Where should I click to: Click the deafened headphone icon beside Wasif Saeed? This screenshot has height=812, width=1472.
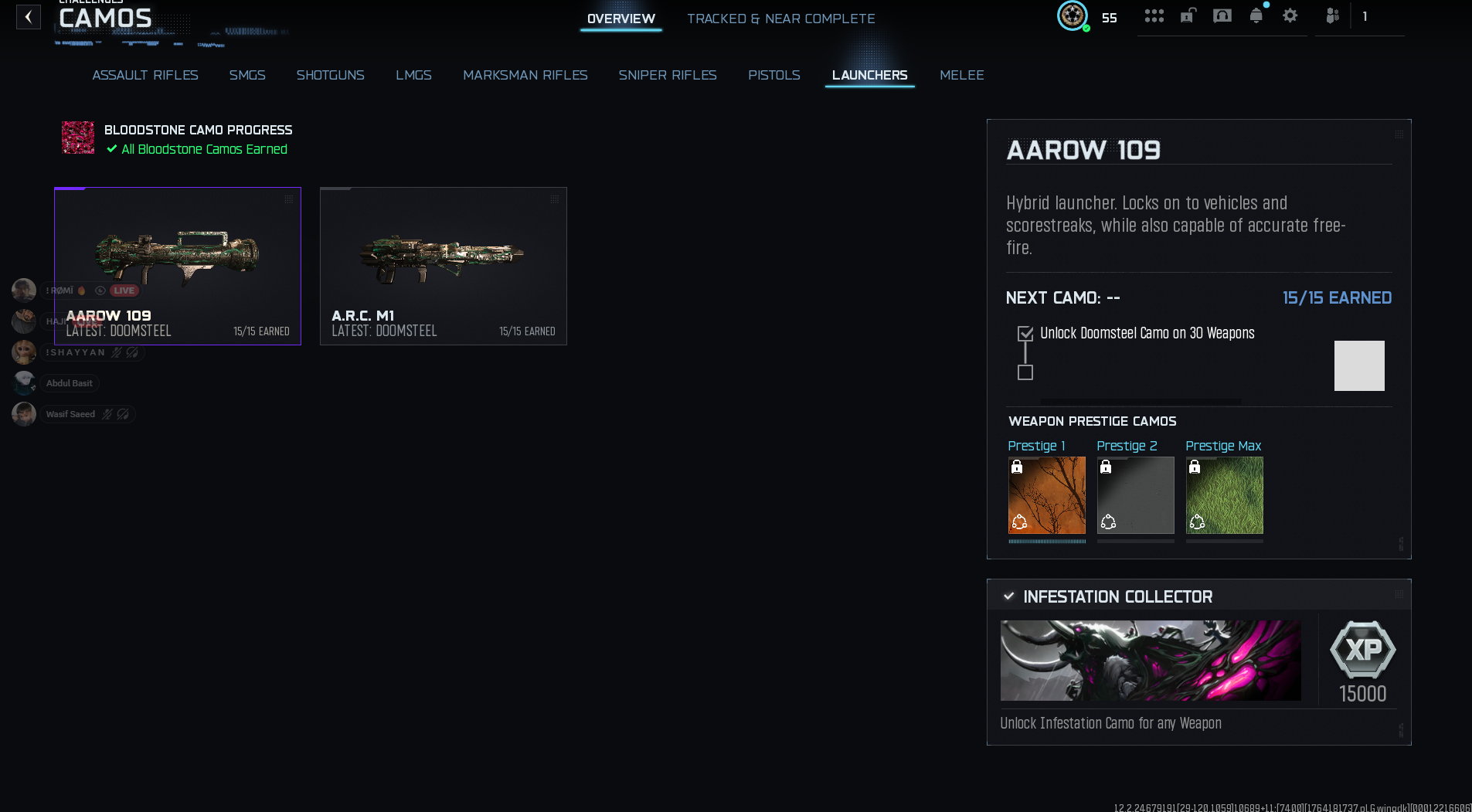tap(123, 414)
